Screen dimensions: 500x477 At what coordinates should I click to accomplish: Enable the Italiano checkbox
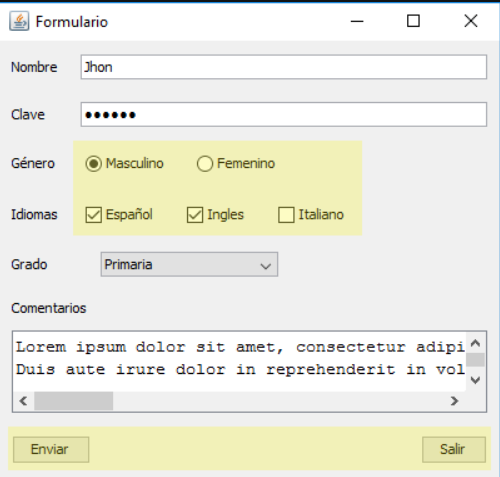[286, 215]
